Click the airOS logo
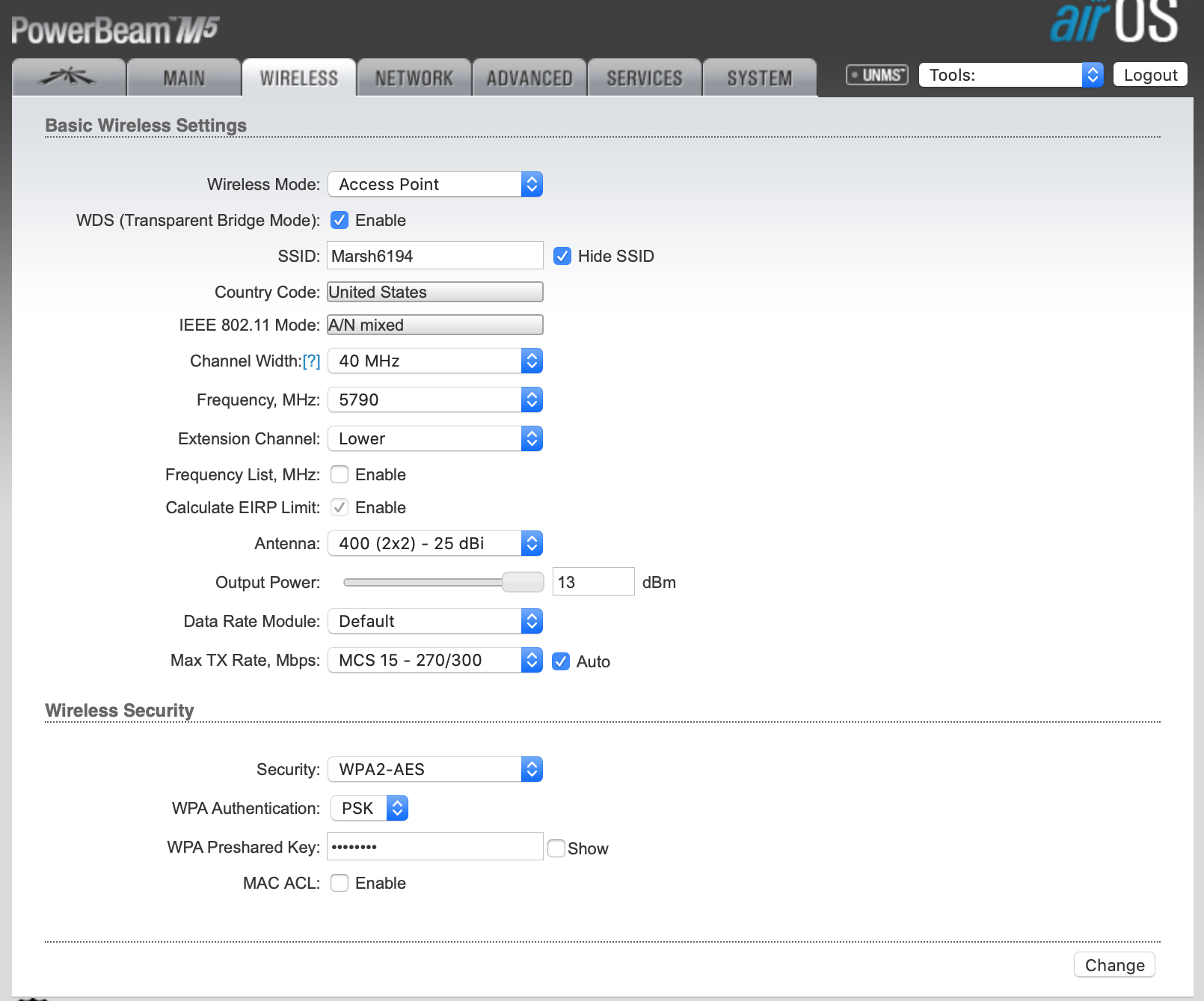The width and height of the screenshot is (1204, 1001). coord(1114,22)
